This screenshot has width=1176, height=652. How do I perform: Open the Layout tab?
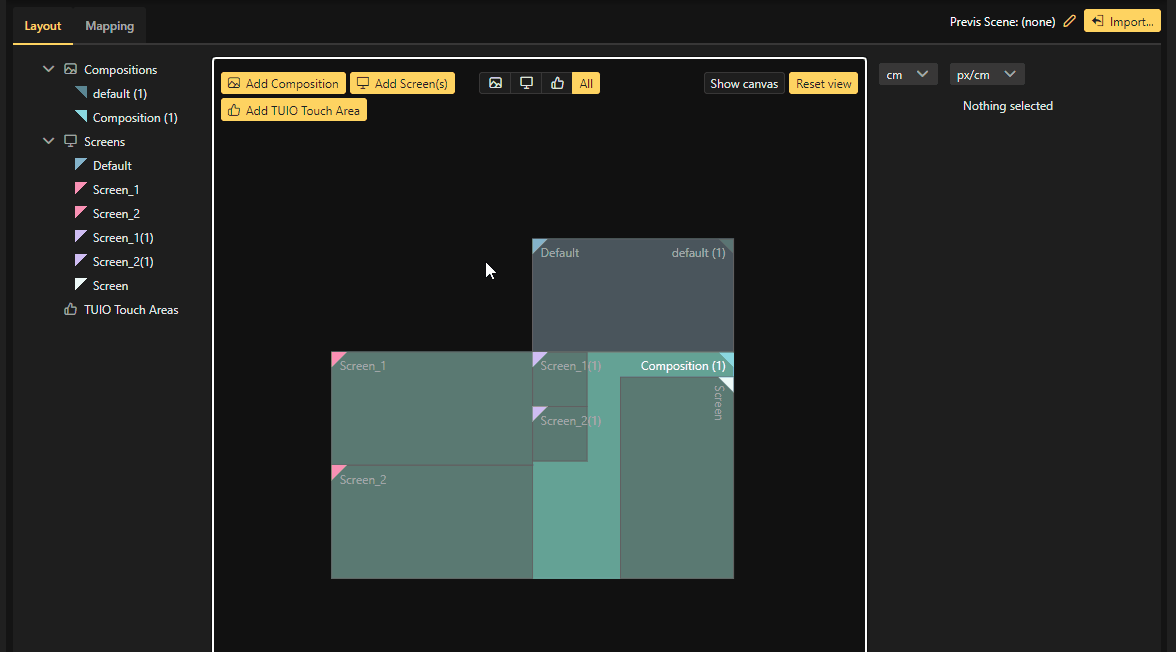coord(43,26)
